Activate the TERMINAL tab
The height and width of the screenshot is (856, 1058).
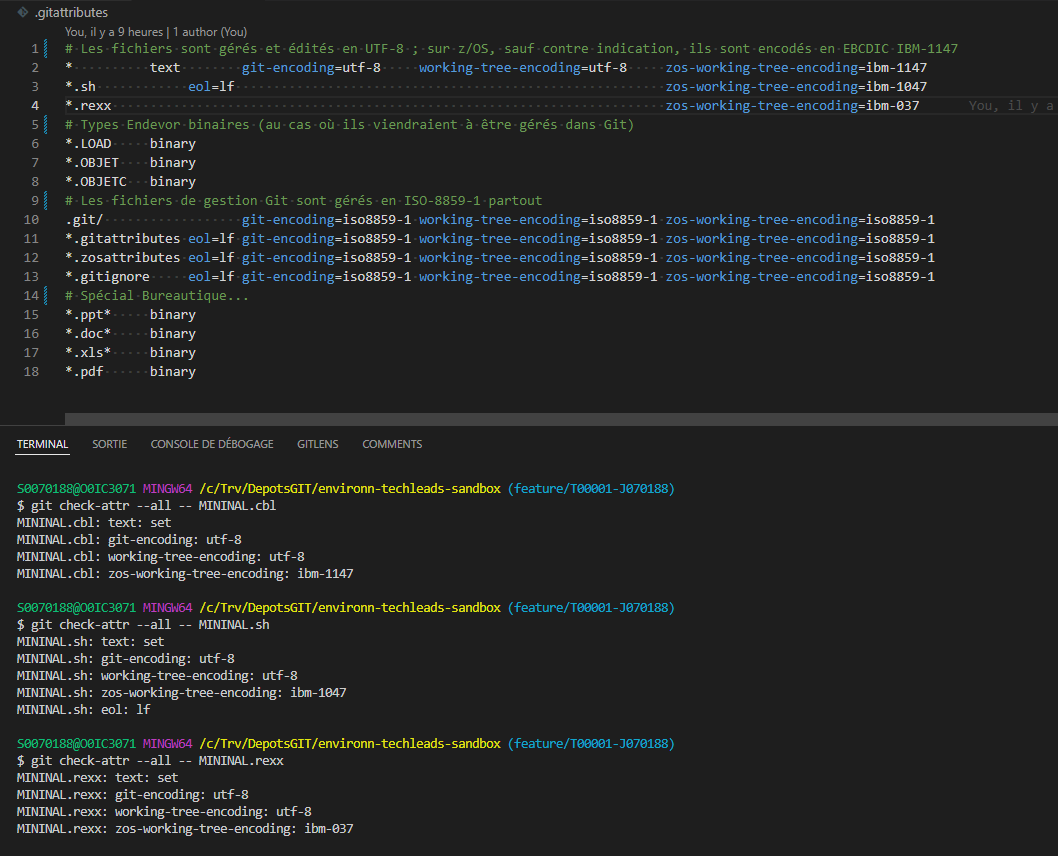43,444
